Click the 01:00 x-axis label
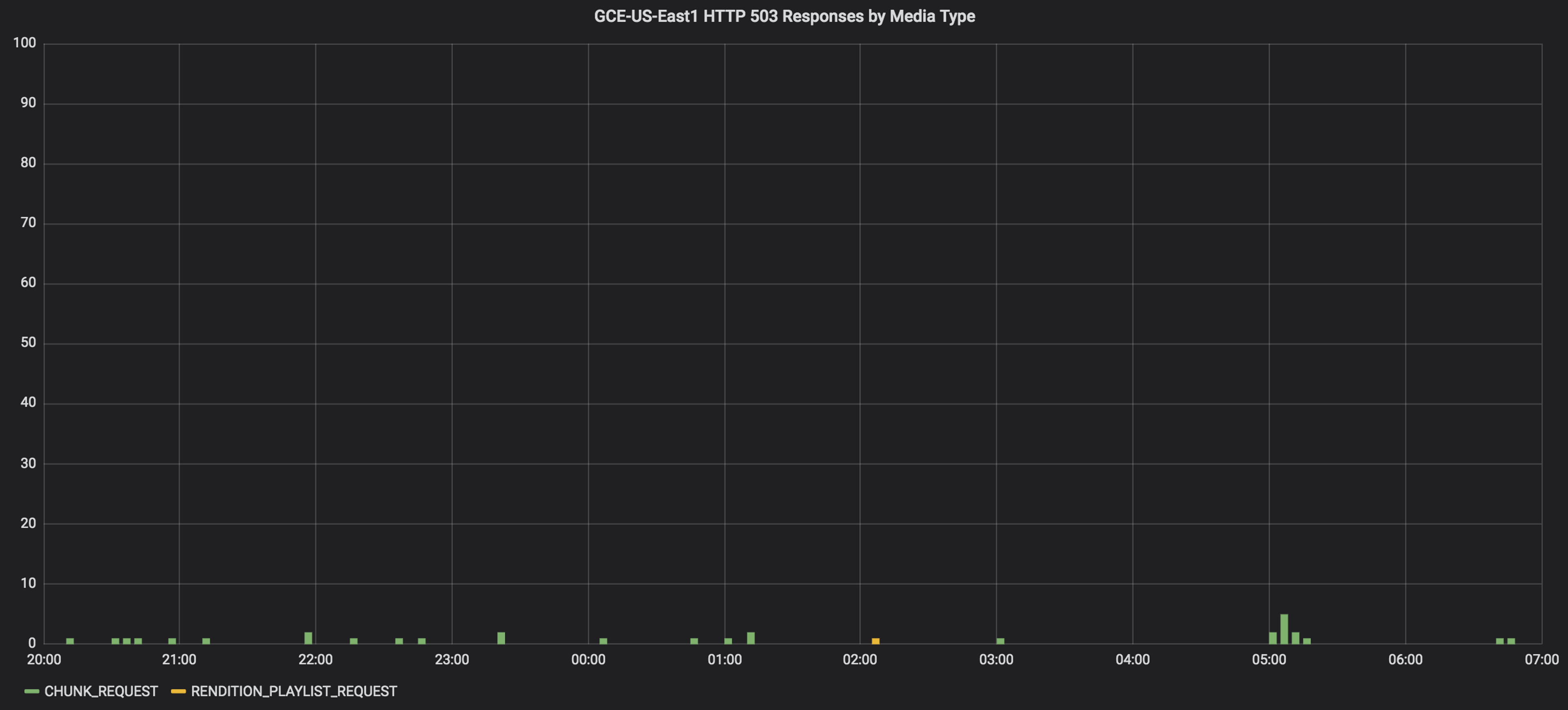1568x710 pixels. click(724, 660)
